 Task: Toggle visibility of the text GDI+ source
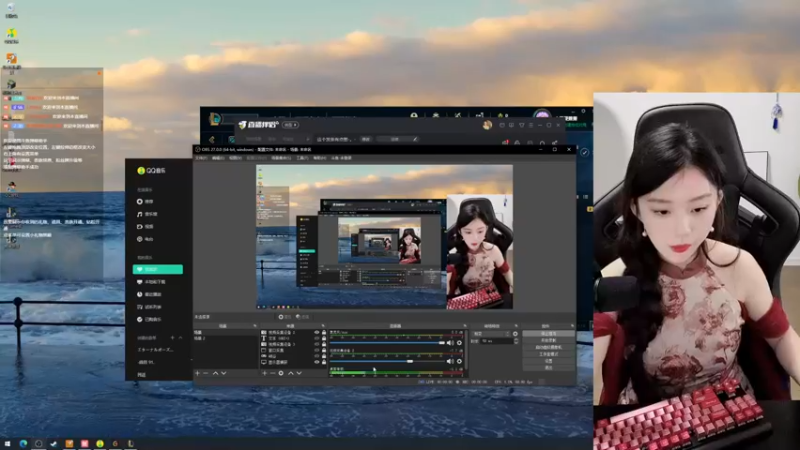(x=316, y=338)
